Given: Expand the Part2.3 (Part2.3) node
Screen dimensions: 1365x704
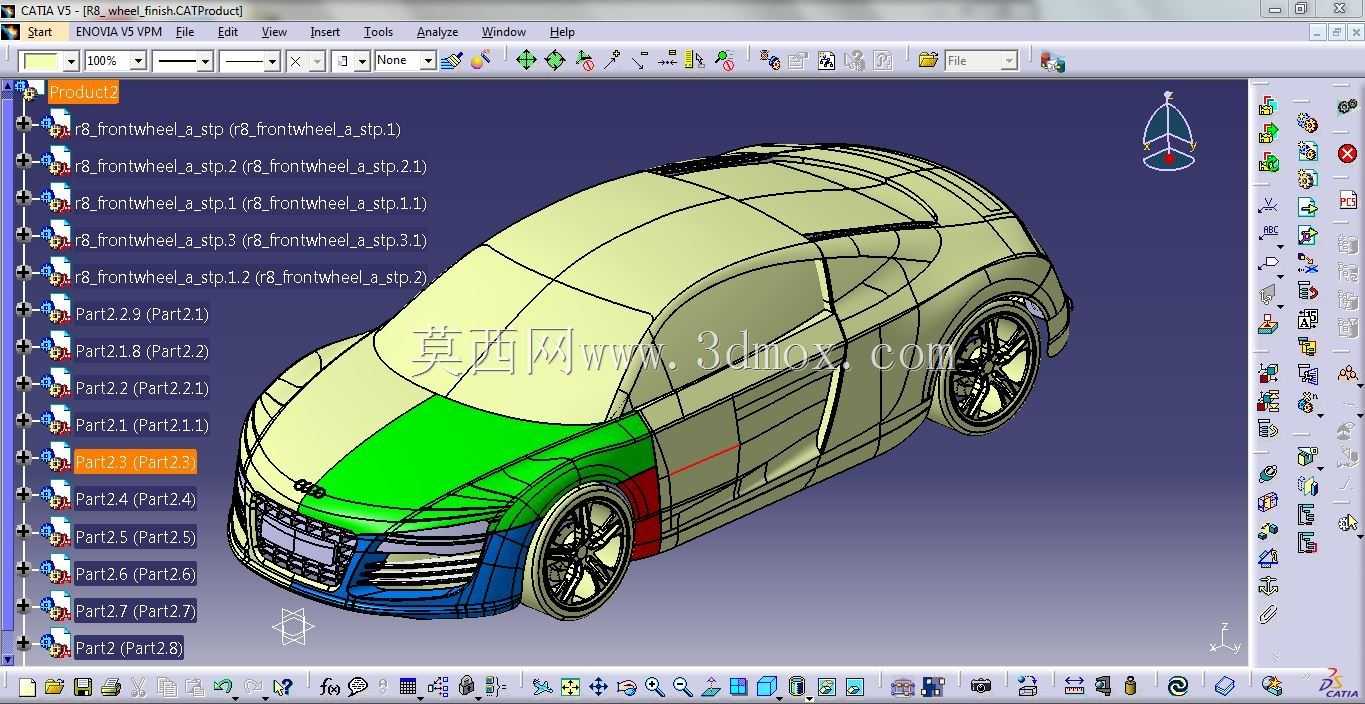Looking at the screenshot, I should (x=23, y=457).
